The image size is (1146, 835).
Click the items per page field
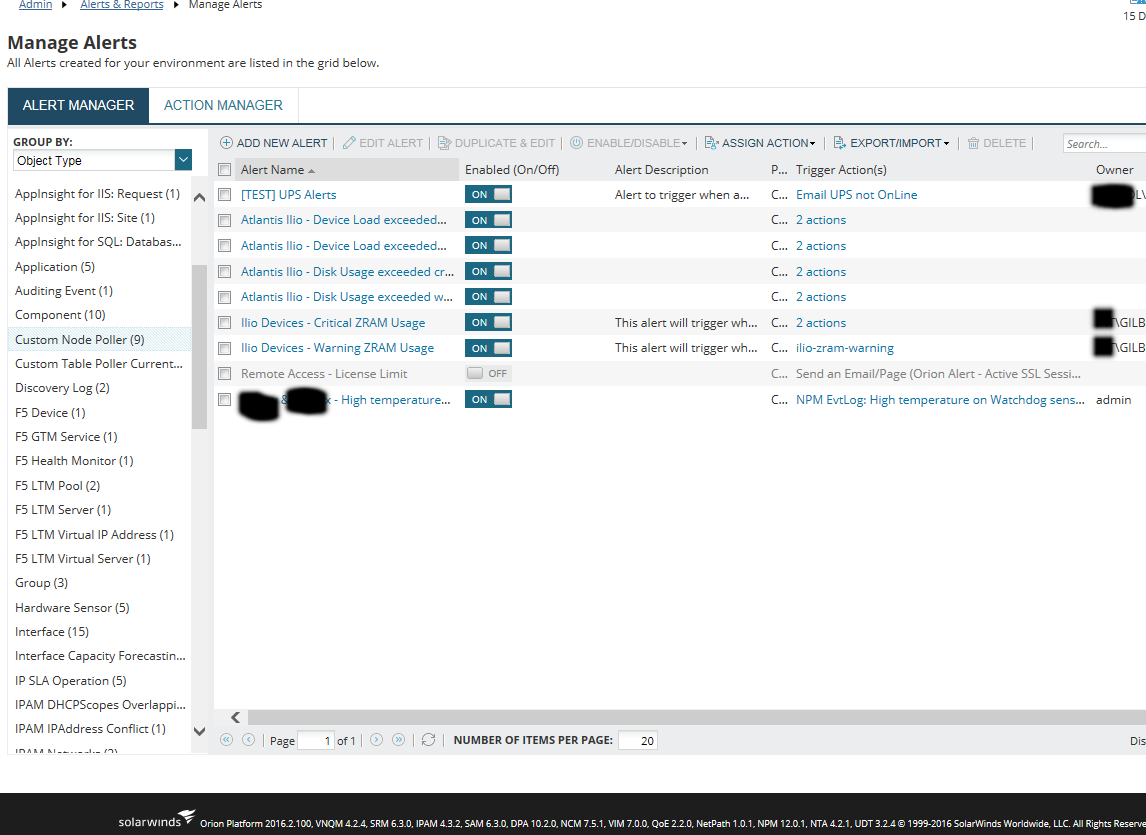(x=638, y=740)
